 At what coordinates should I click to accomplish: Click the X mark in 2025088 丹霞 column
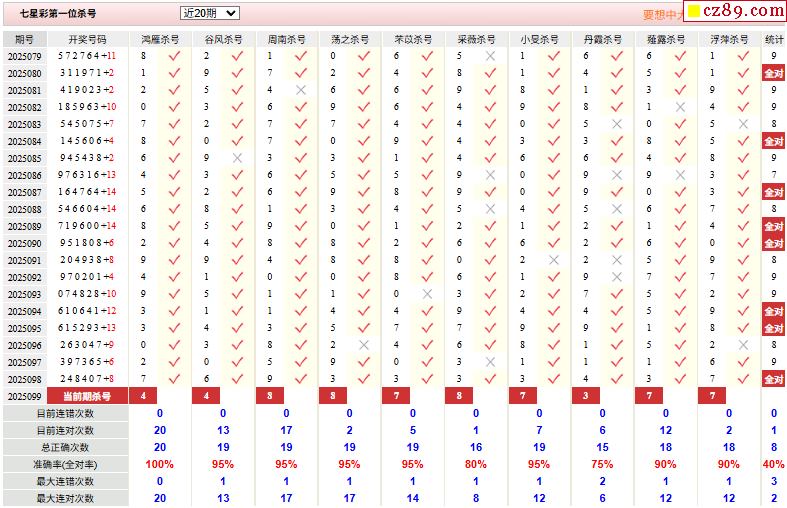tap(617, 209)
